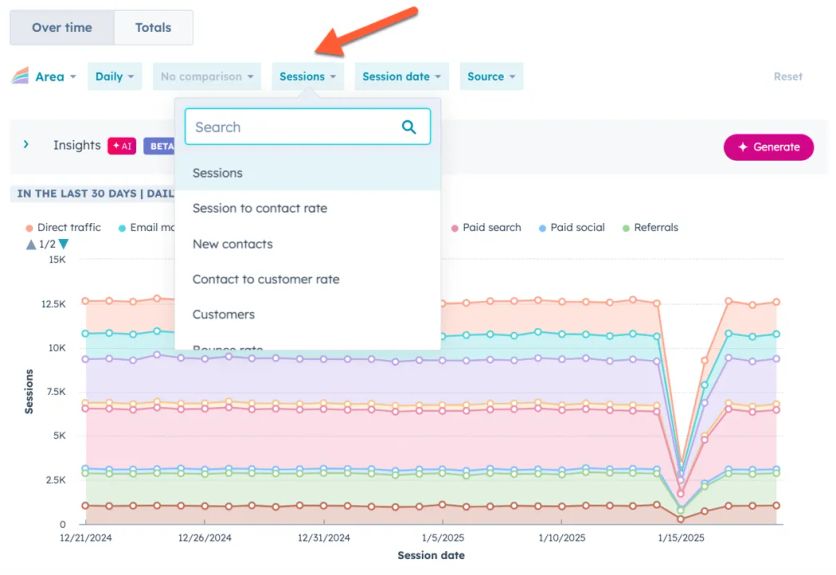Click the Reset link
The image size is (836, 575).
point(787,76)
